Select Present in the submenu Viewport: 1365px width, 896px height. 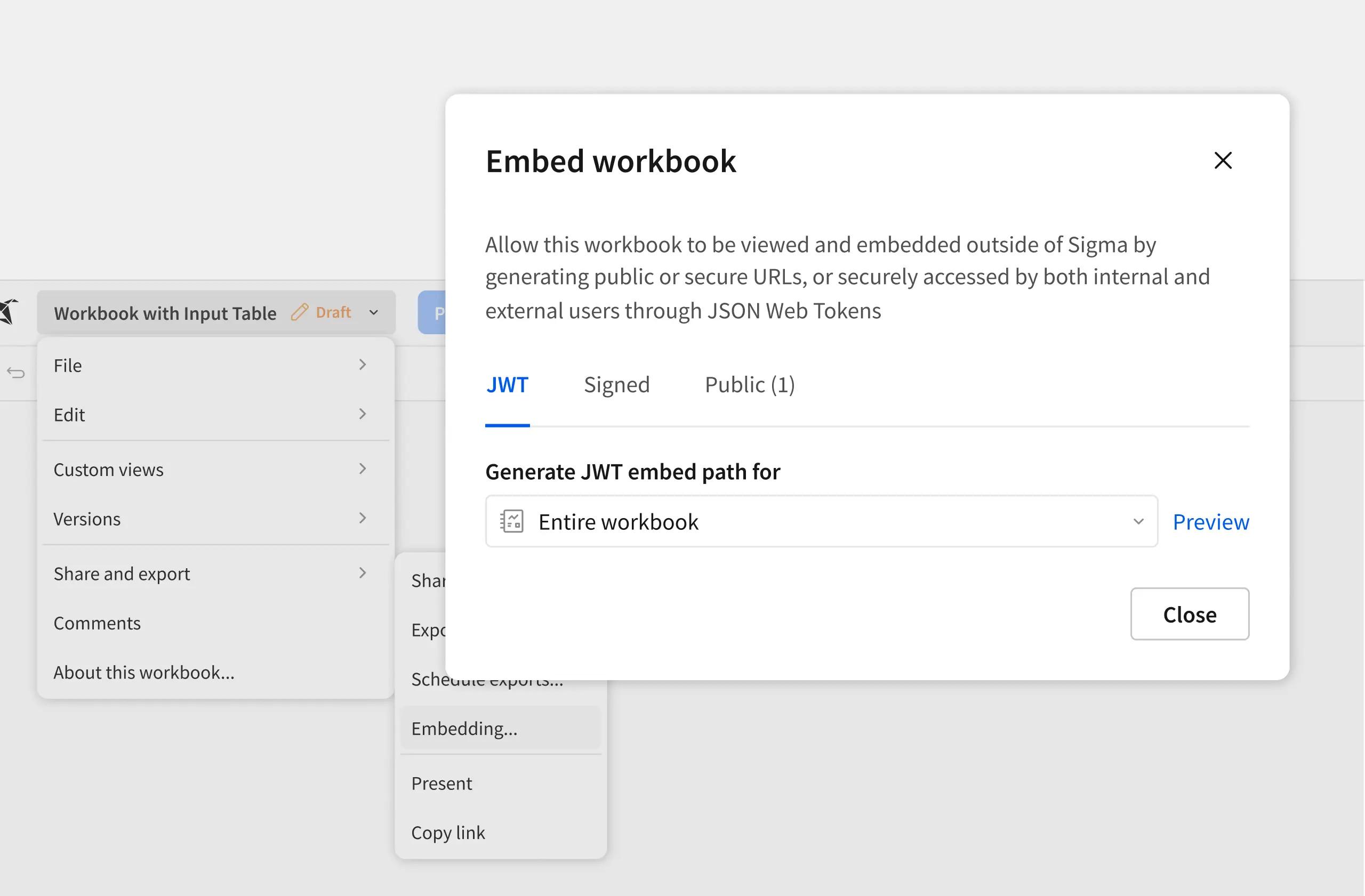[x=501, y=783]
